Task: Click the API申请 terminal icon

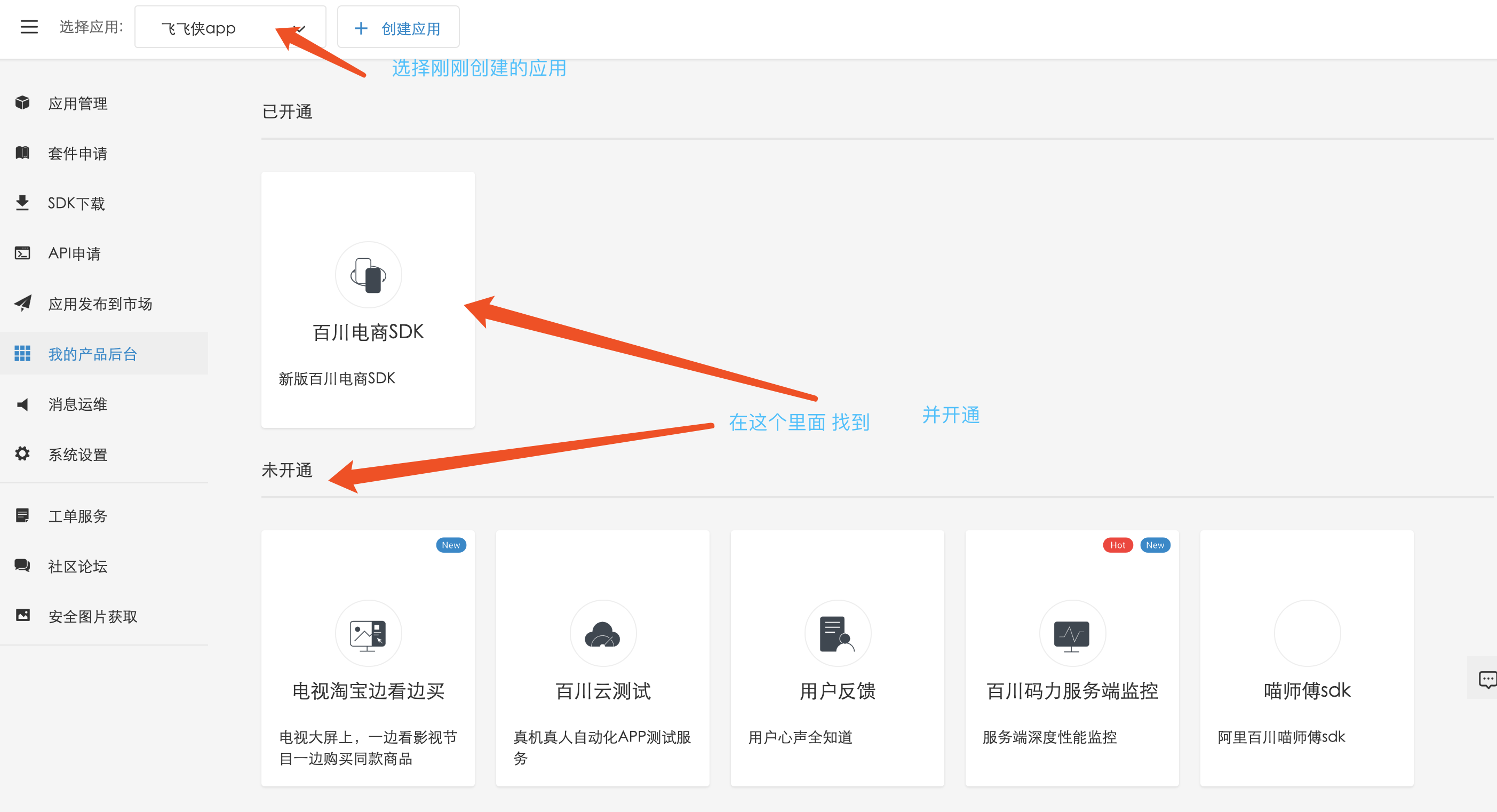Action: (x=22, y=253)
